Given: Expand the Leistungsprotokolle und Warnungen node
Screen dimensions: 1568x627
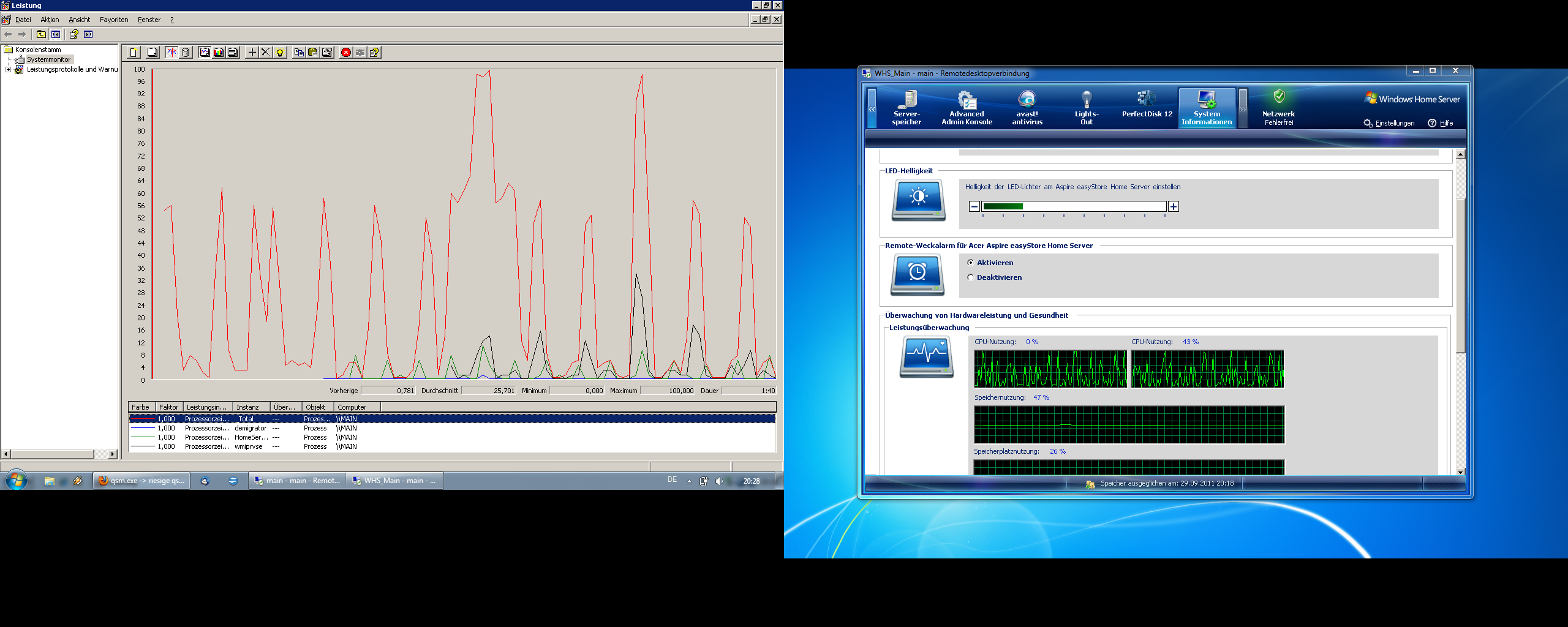Looking at the screenshot, I should click(8, 70).
